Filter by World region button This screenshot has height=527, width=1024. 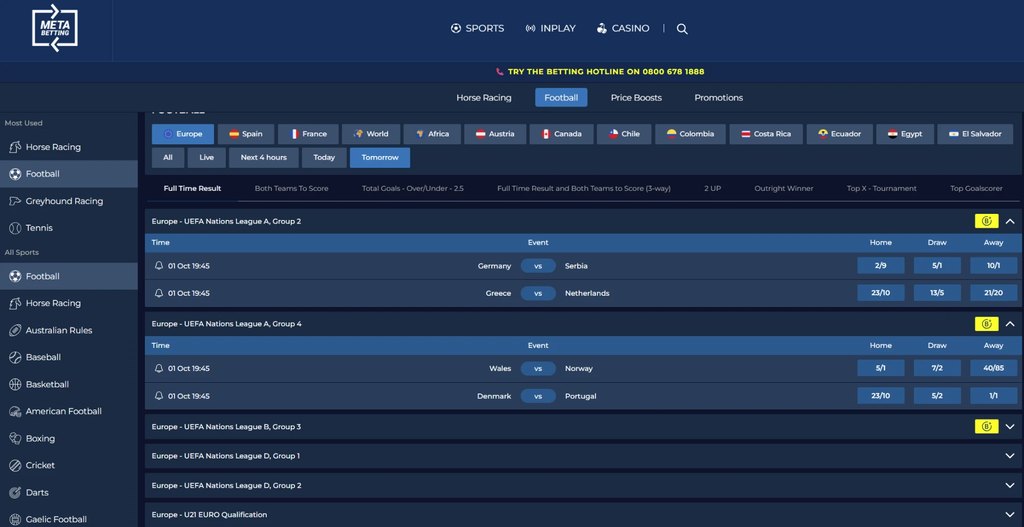point(370,134)
